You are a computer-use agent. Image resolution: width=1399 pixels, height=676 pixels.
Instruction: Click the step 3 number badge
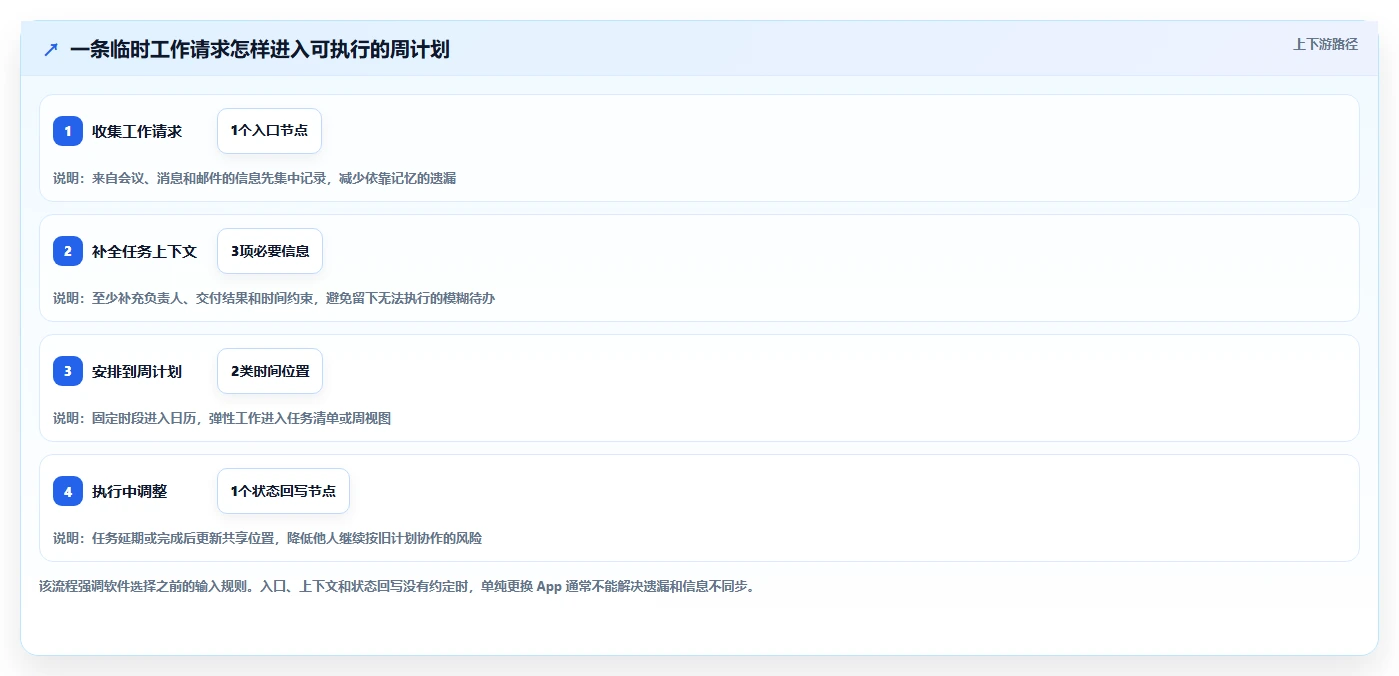pos(68,371)
